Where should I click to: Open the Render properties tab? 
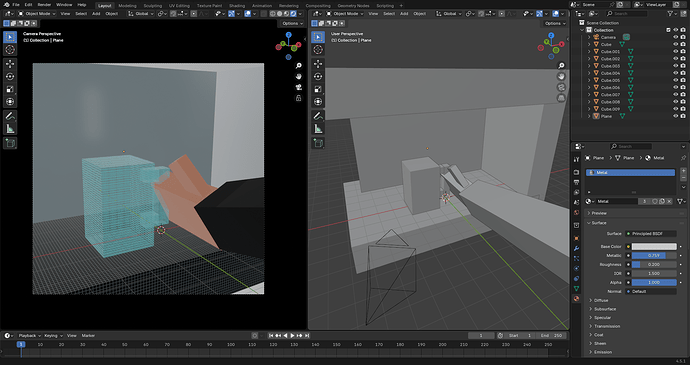576,172
